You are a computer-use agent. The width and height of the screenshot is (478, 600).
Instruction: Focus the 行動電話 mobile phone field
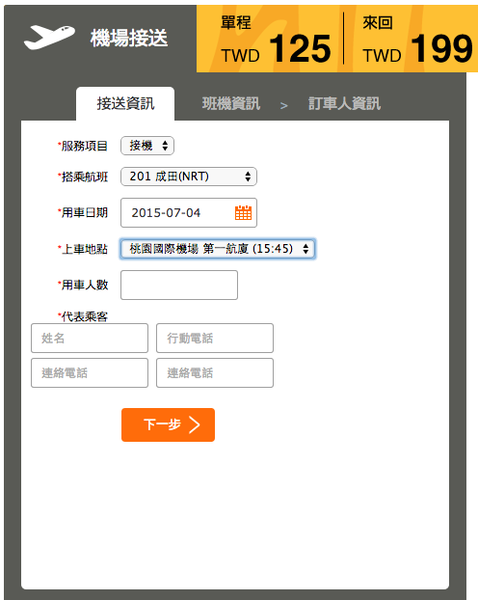pyautogui.click(x=215, y=338)
